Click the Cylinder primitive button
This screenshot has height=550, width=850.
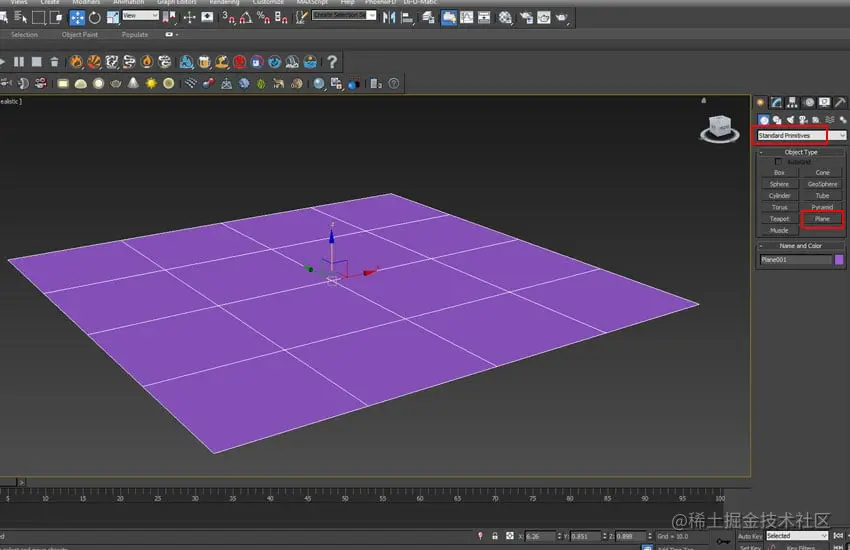point(779,196)
